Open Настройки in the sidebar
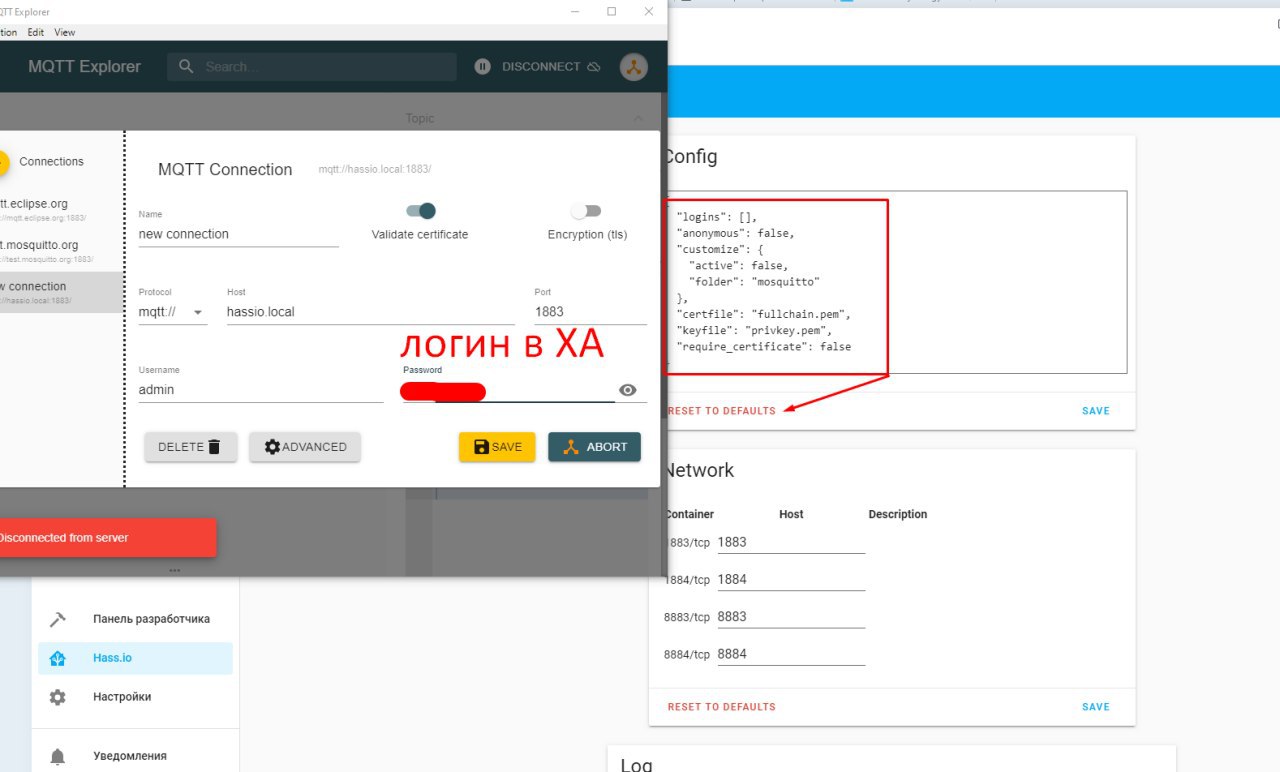 [135, 697]
